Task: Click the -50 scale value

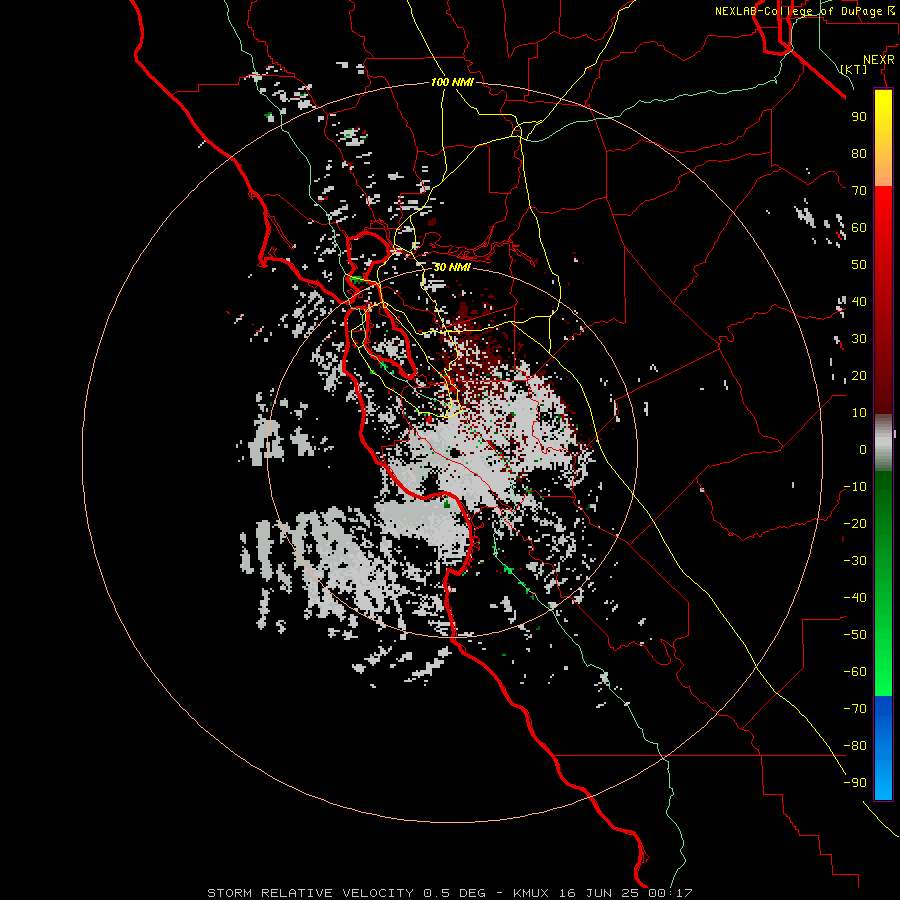Action: click(x=855, y=635)
